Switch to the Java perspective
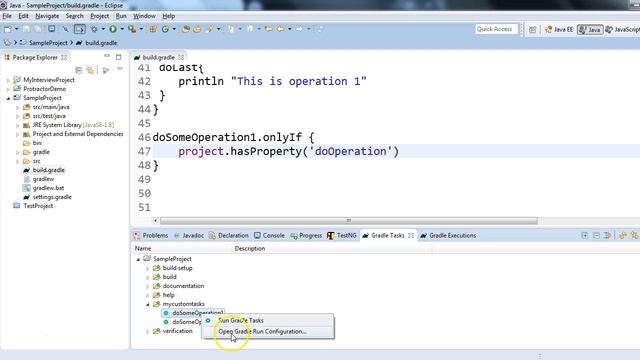 590,29
